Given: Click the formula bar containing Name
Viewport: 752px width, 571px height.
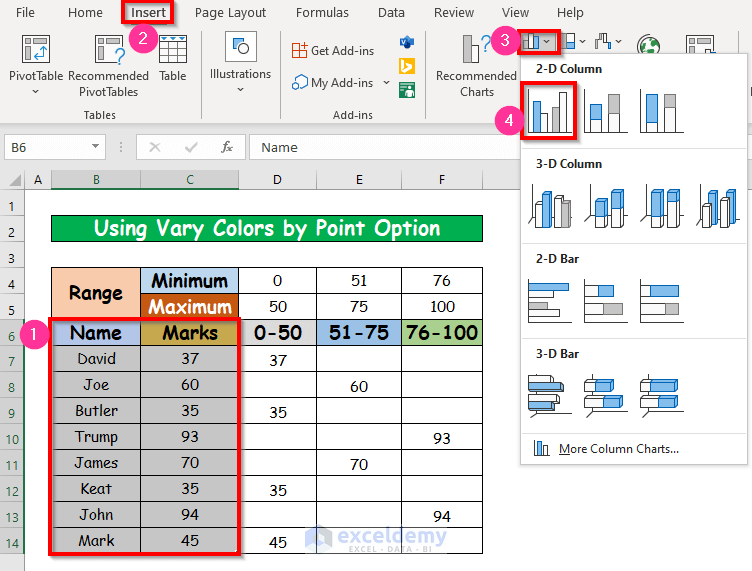Looking at the screenshot, I should [384, 147].
